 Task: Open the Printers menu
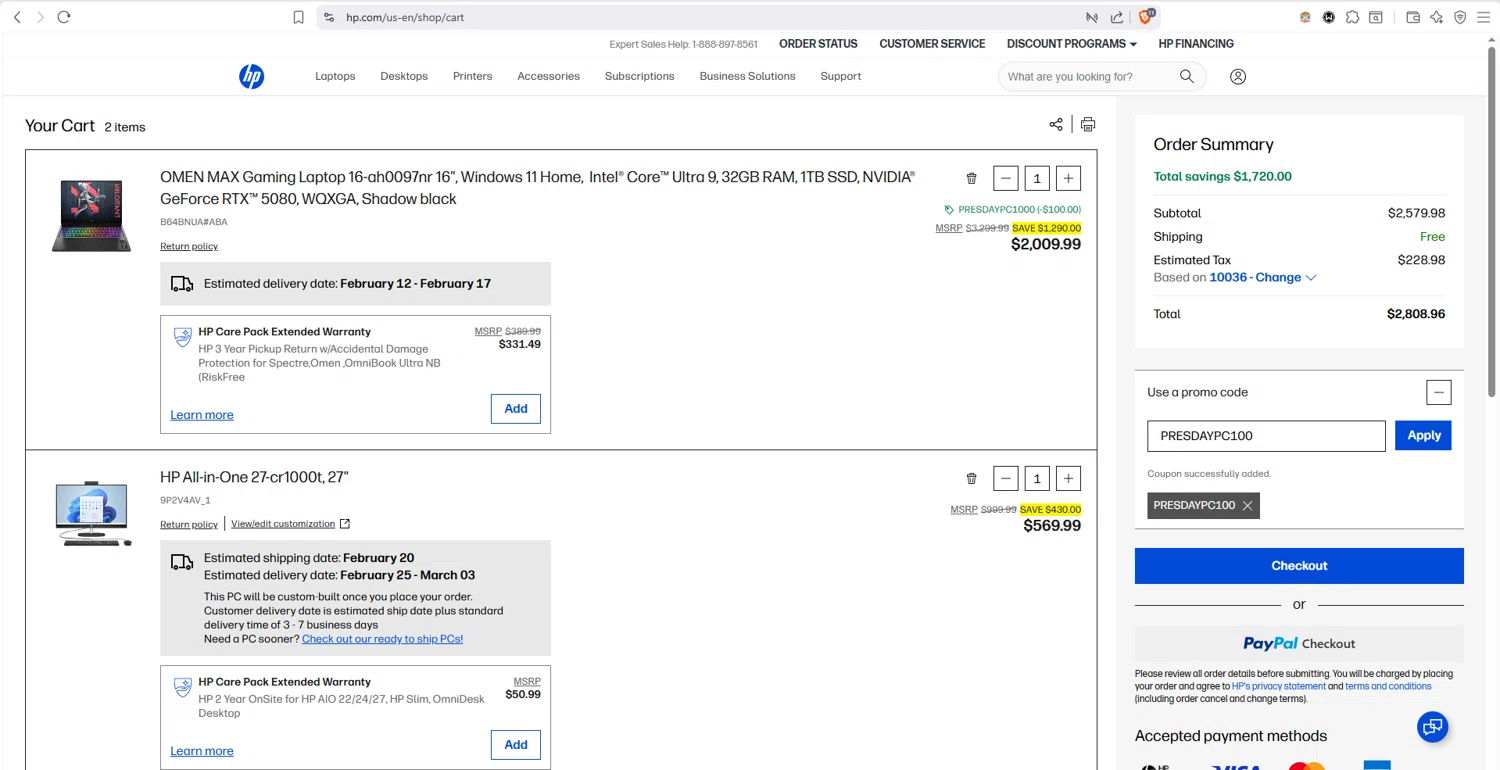coord(472,76)
